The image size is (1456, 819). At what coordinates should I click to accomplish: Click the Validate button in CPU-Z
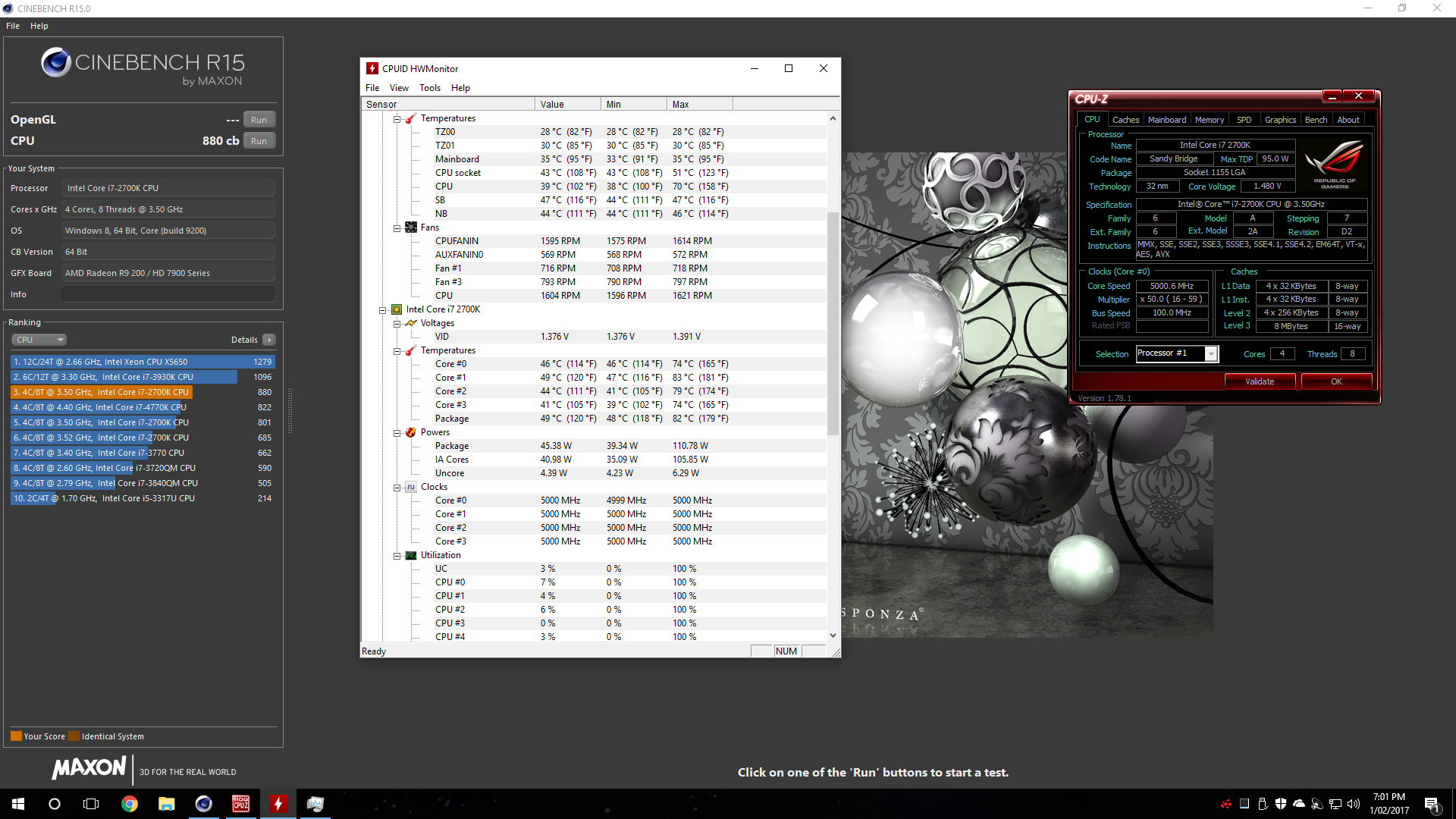point(1259,381)
